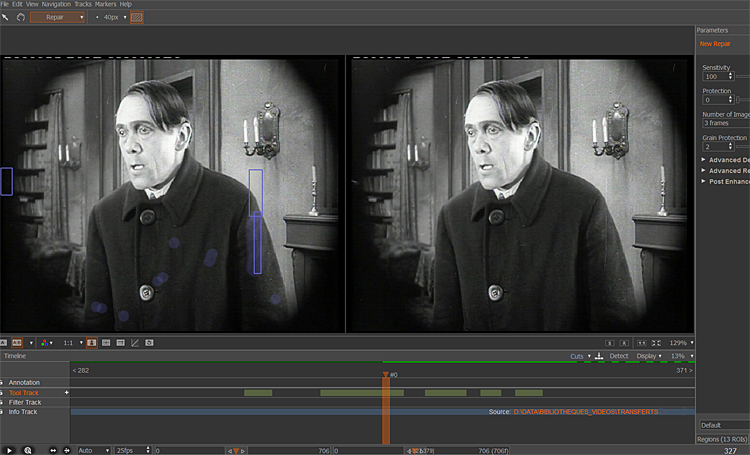
Task: Toggle the highlighted overlay display icon
Action: point(91,343)
